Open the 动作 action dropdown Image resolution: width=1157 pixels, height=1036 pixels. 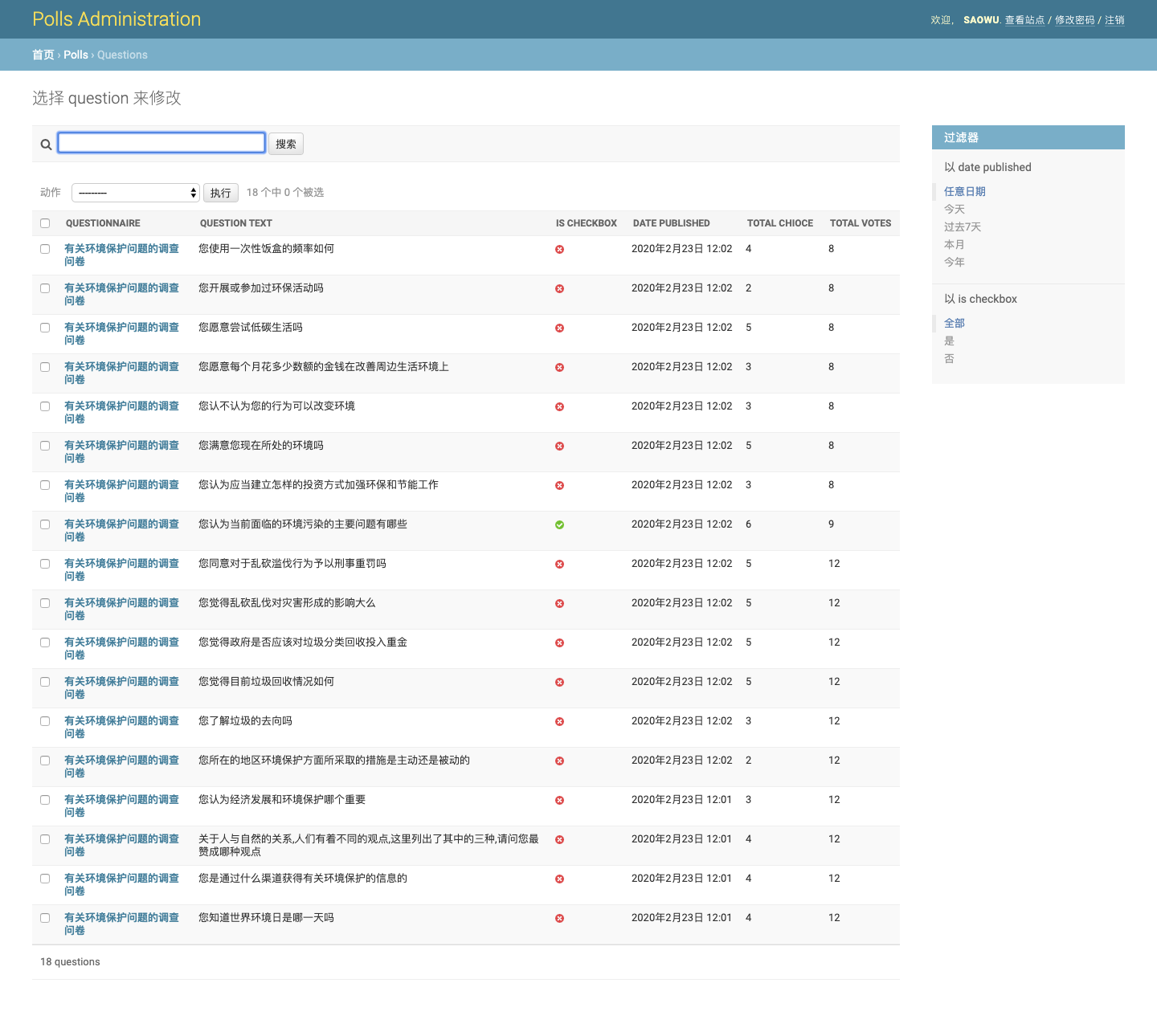coord(135,193)
